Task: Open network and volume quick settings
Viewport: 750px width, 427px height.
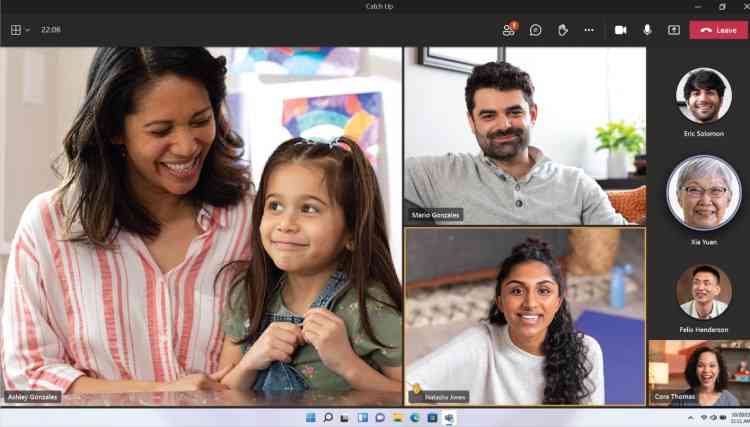Action: click(x=713, y=418)
